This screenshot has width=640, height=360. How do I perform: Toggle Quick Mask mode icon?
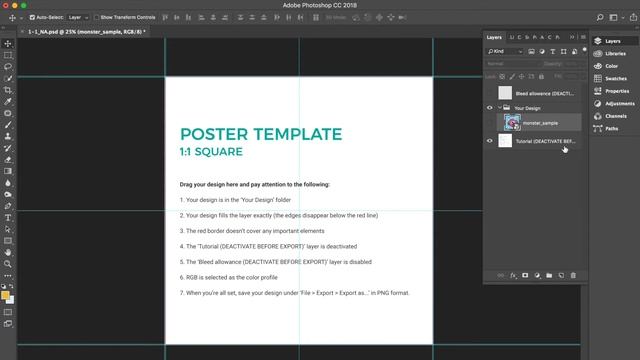coord(8,312)
